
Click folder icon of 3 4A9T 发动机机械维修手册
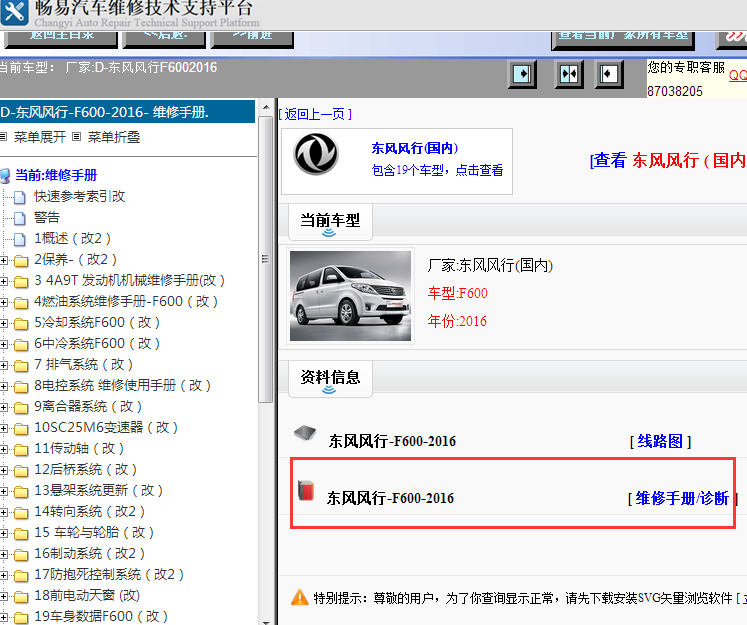20,282
